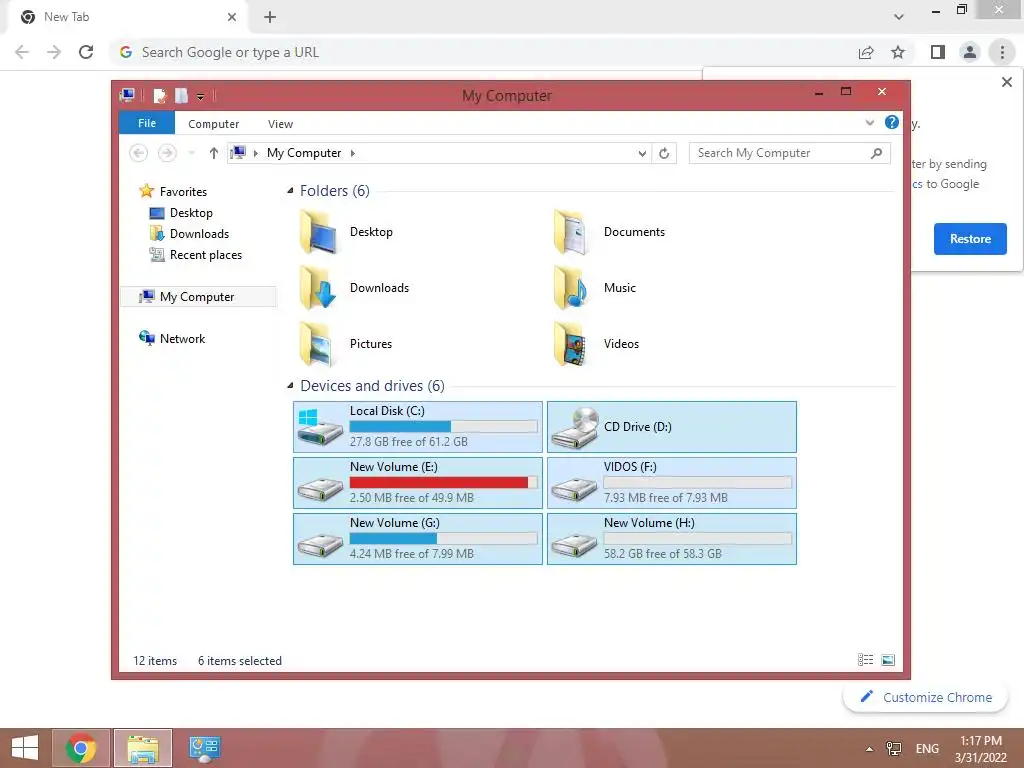Click the Chrome URL search box
The width and height of the screenshot is (1024, 768).
483,52
